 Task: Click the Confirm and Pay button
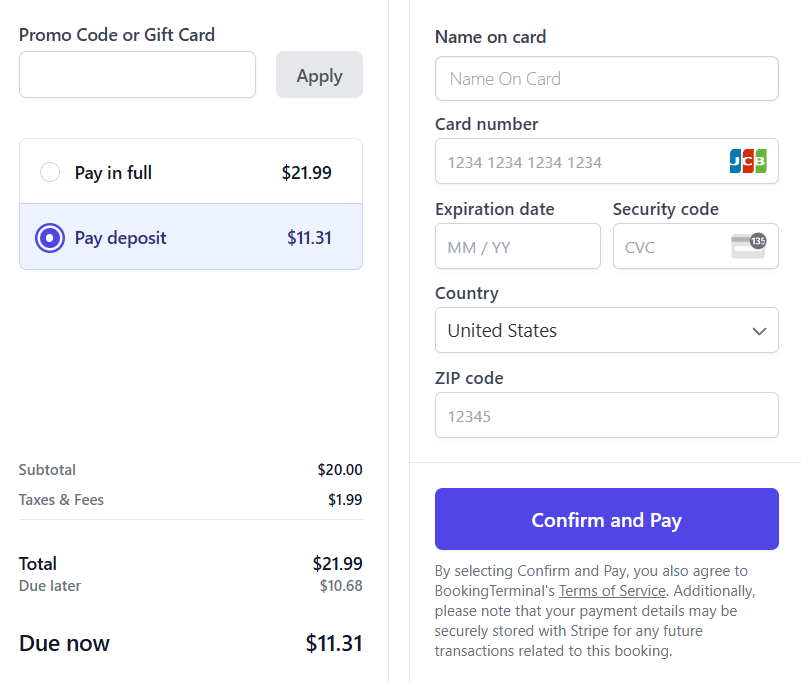(x=607, y=519)
